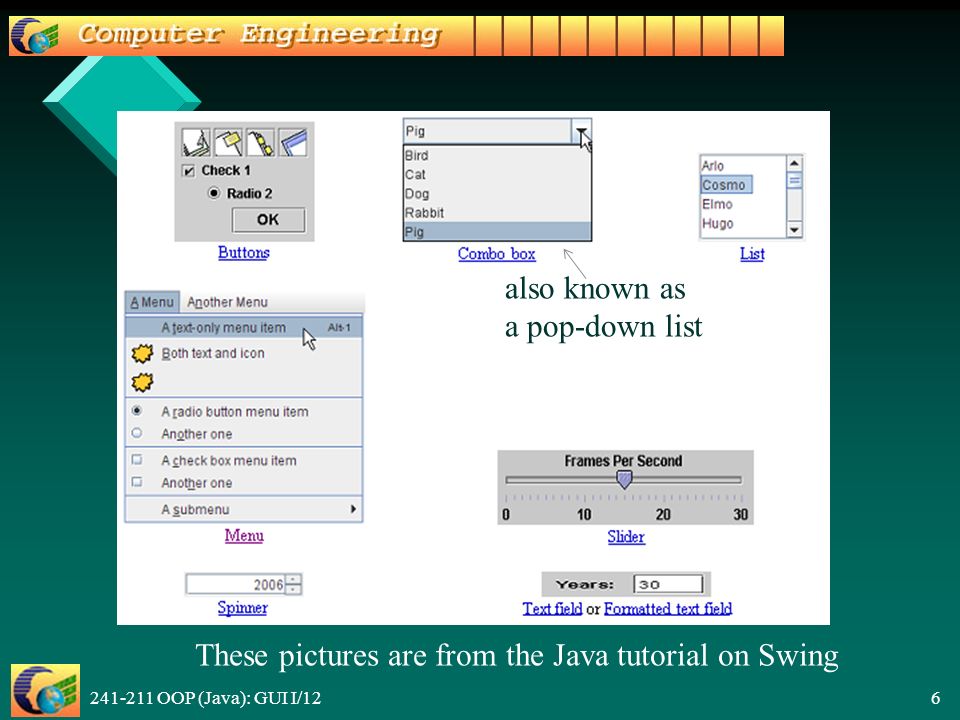Open the Spinner link
Image resolution: width=960 pixels, height=720 pixels.
pos(242,607)
